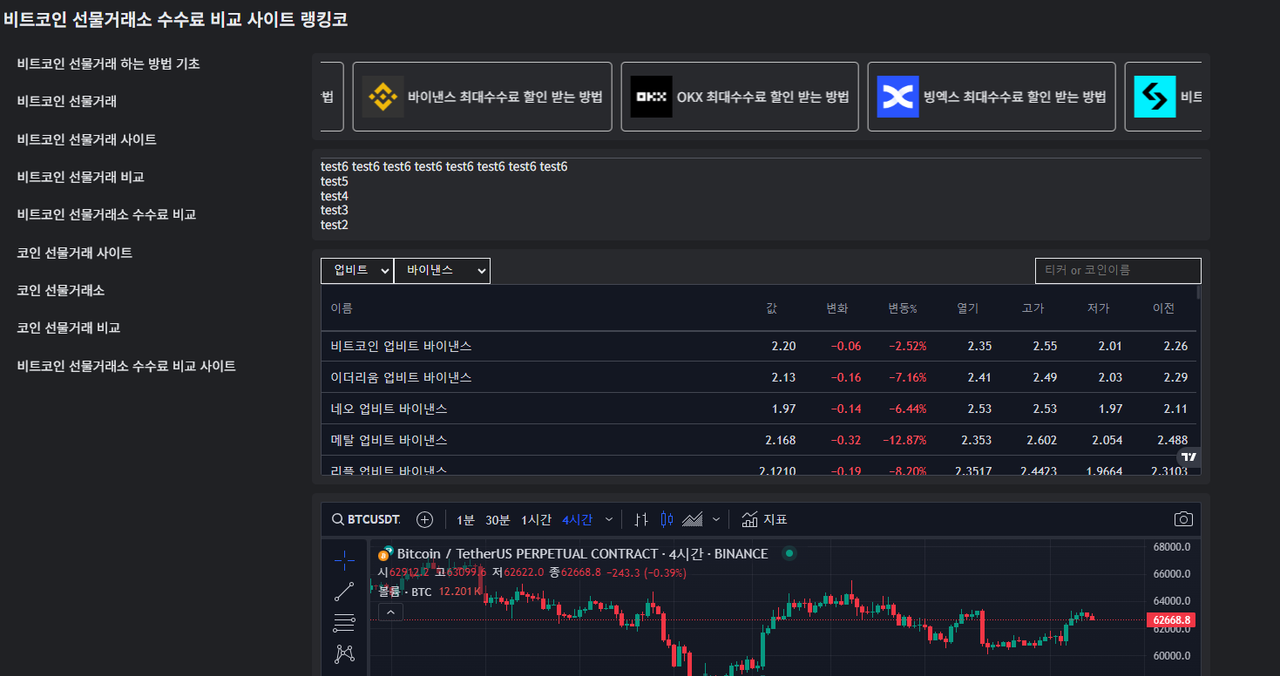This screenshot has height=676, width=1280.
Task: Switch chart to 1분 interval
Action: 466,520
